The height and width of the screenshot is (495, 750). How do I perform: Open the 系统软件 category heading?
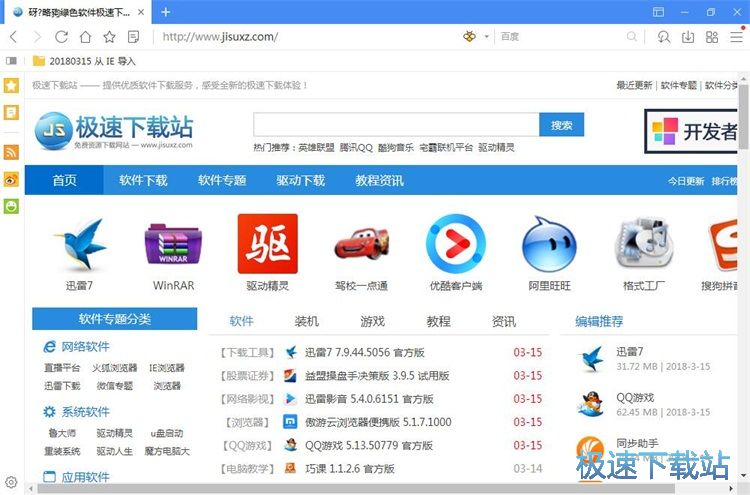(x=85, y=412)
